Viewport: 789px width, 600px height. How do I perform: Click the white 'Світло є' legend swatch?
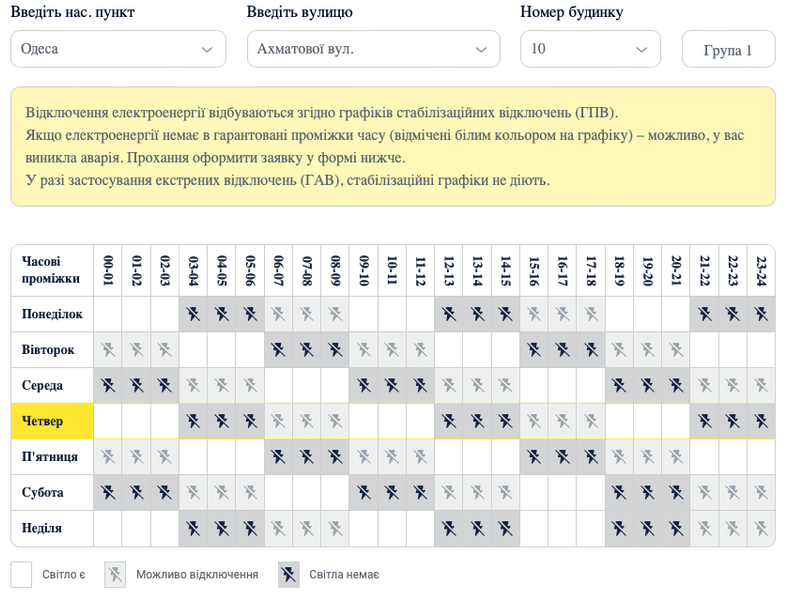22,574
